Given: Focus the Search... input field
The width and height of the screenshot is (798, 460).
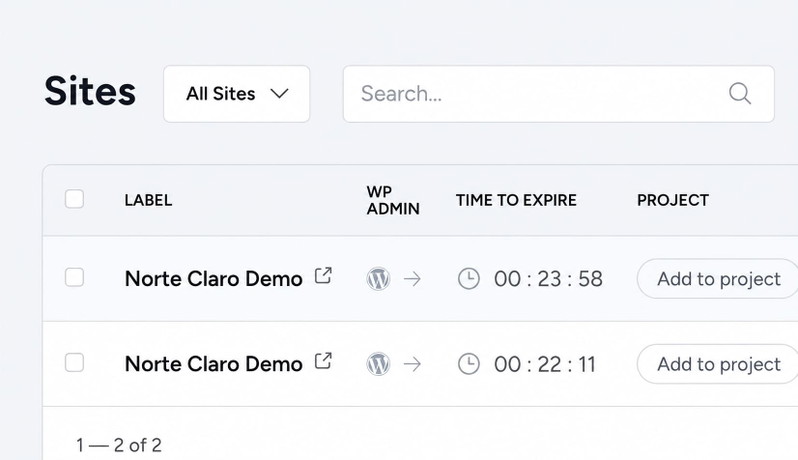Looking at the screenshot, I should tap(559, 94).
